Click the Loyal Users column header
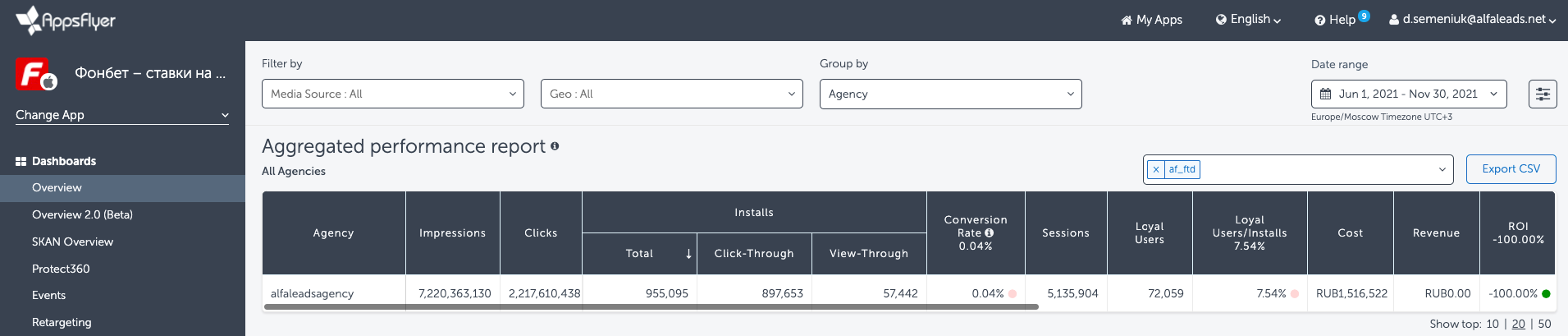 [1150, 233]
